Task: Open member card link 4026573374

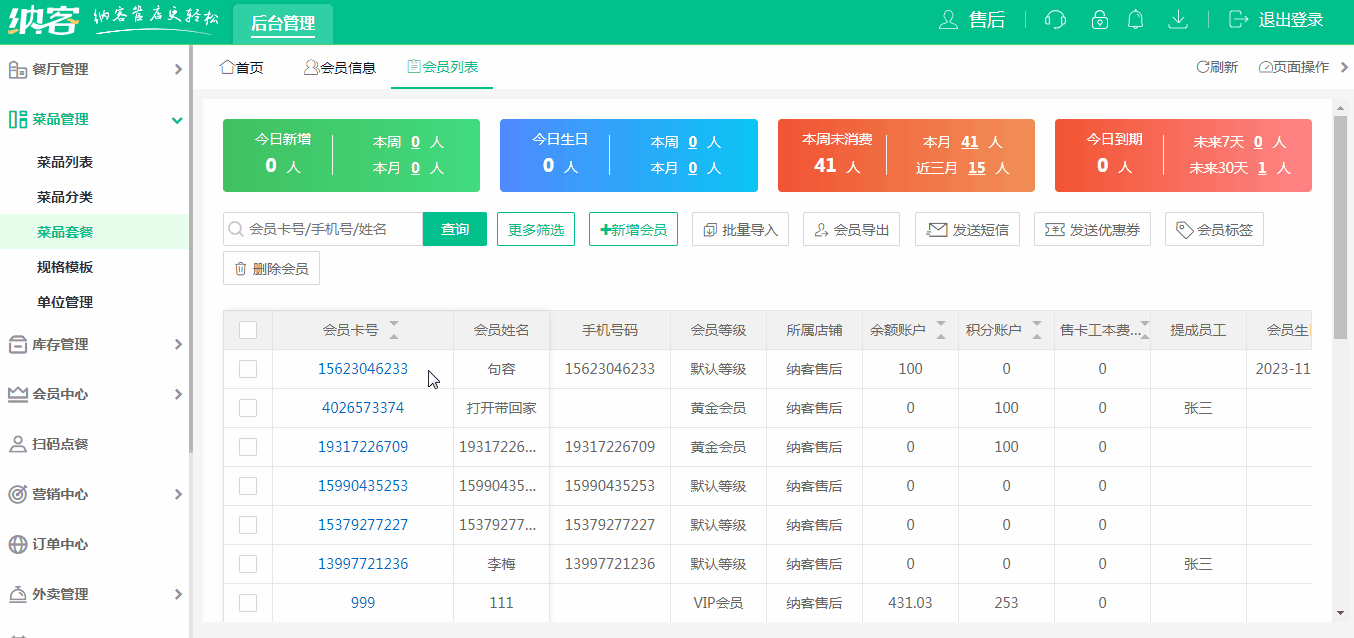Action: (x=363, y=407)
